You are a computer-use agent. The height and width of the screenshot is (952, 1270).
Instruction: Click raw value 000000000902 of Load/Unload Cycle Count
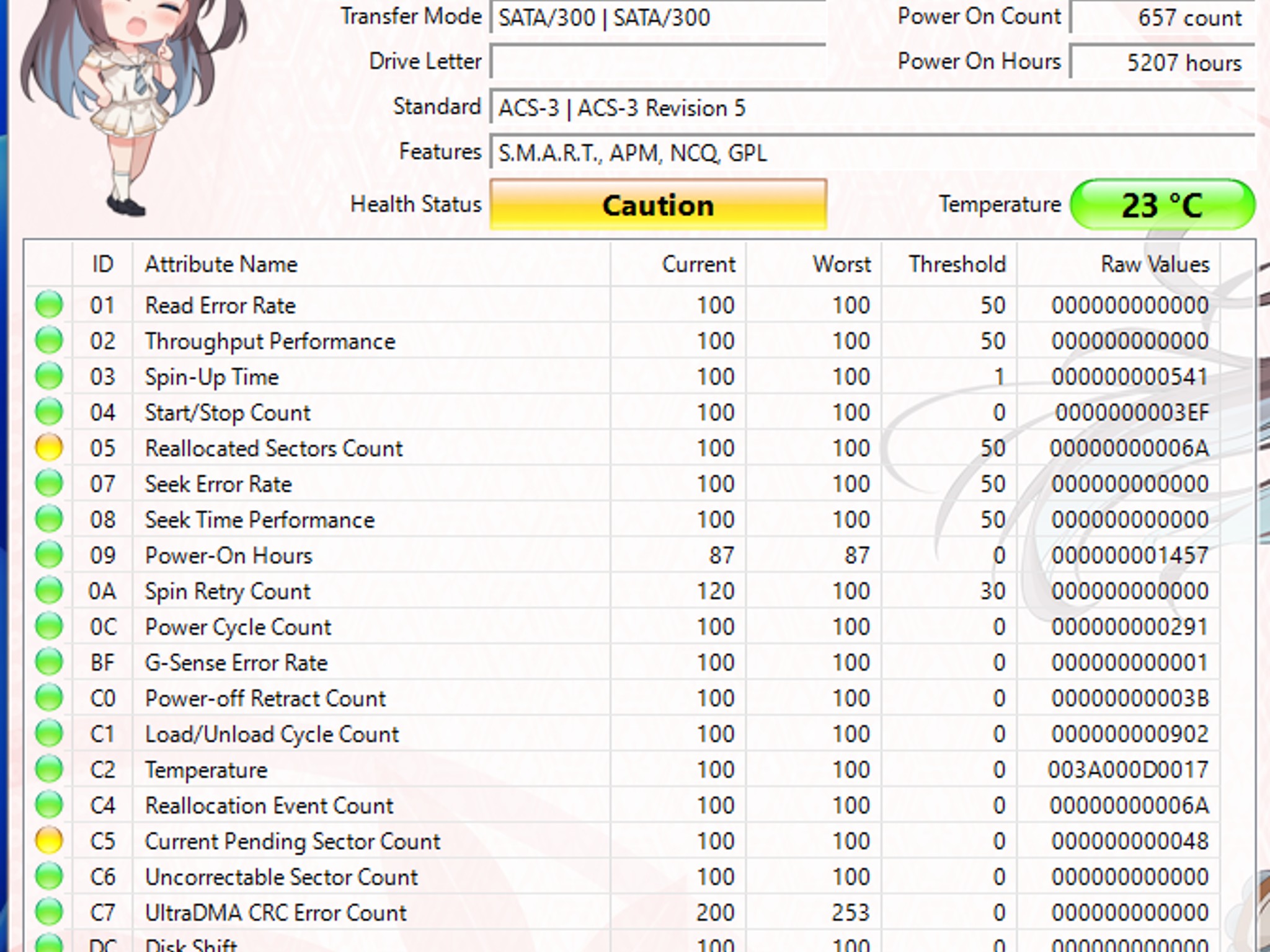[x=1129, y=734]
